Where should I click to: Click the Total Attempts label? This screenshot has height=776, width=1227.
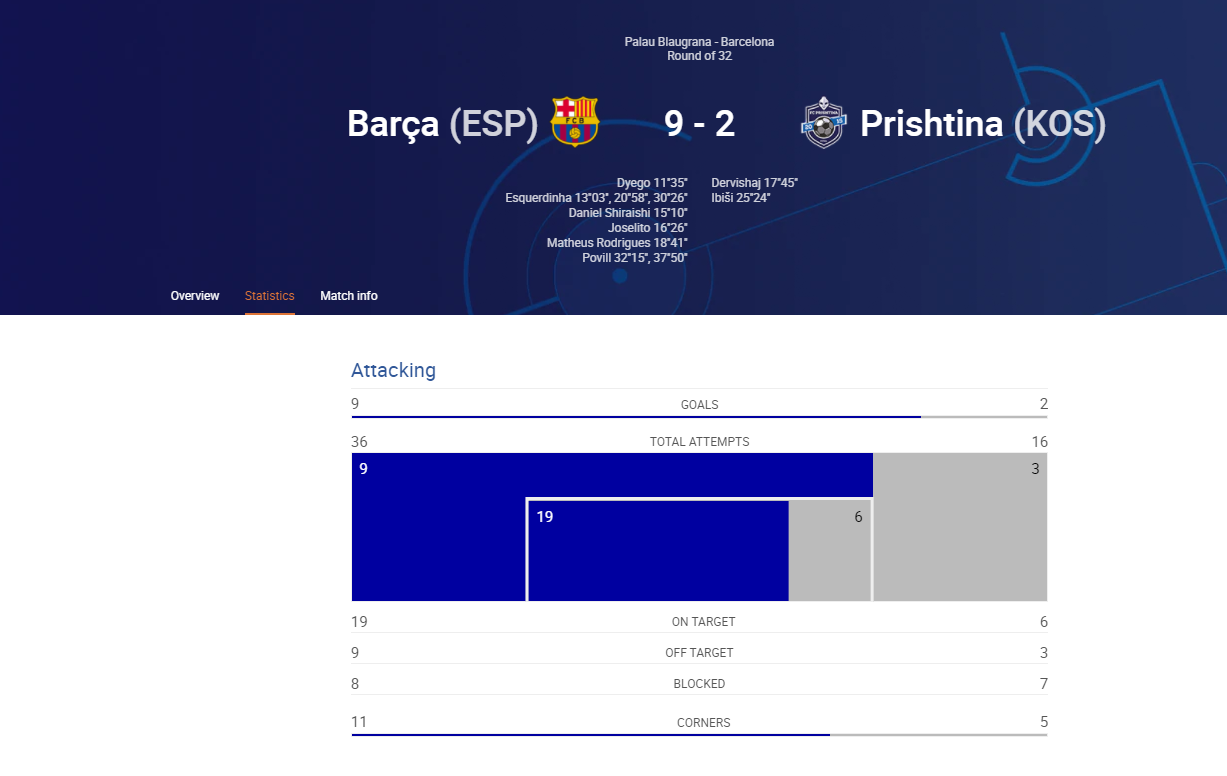click(699, 442)
